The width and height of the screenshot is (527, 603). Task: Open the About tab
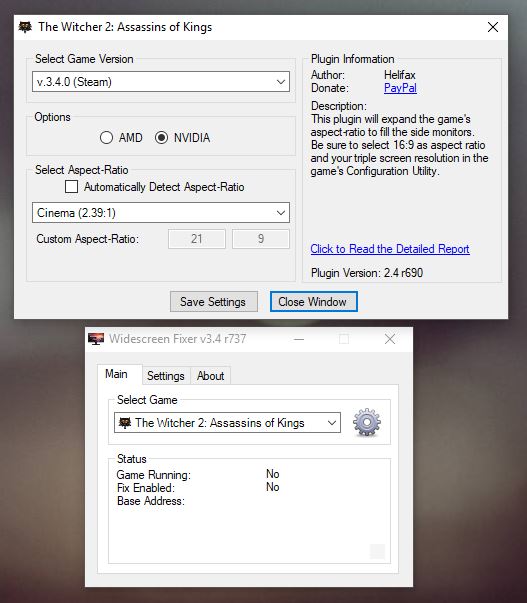click(x=210, y=376)
